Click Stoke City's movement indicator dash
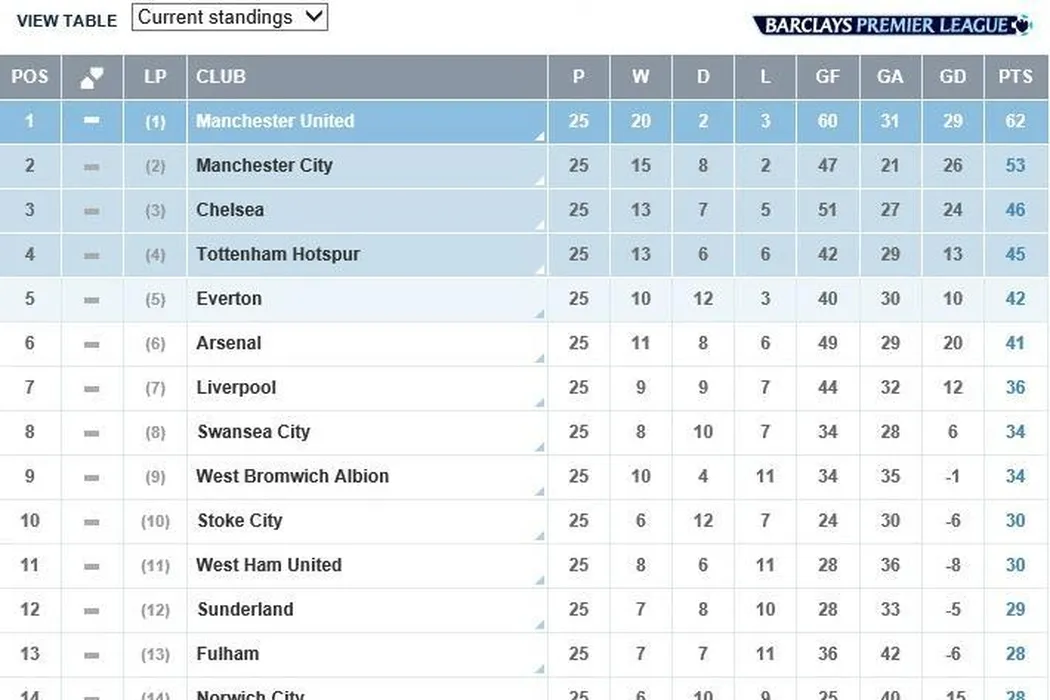 [x=92, y=521]
